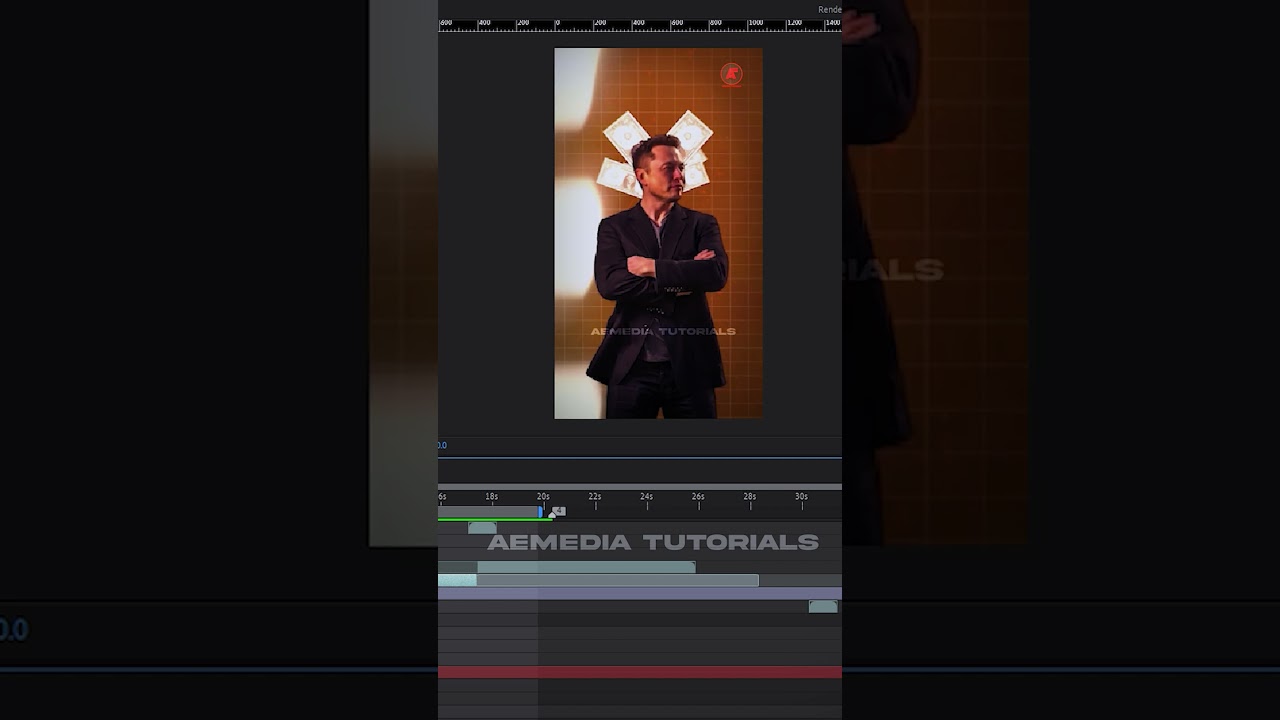Image resolution: width=1280 pixels, height=720 pixels.
Task: Click the blue work area end handle
Action: tap(541, 512)
